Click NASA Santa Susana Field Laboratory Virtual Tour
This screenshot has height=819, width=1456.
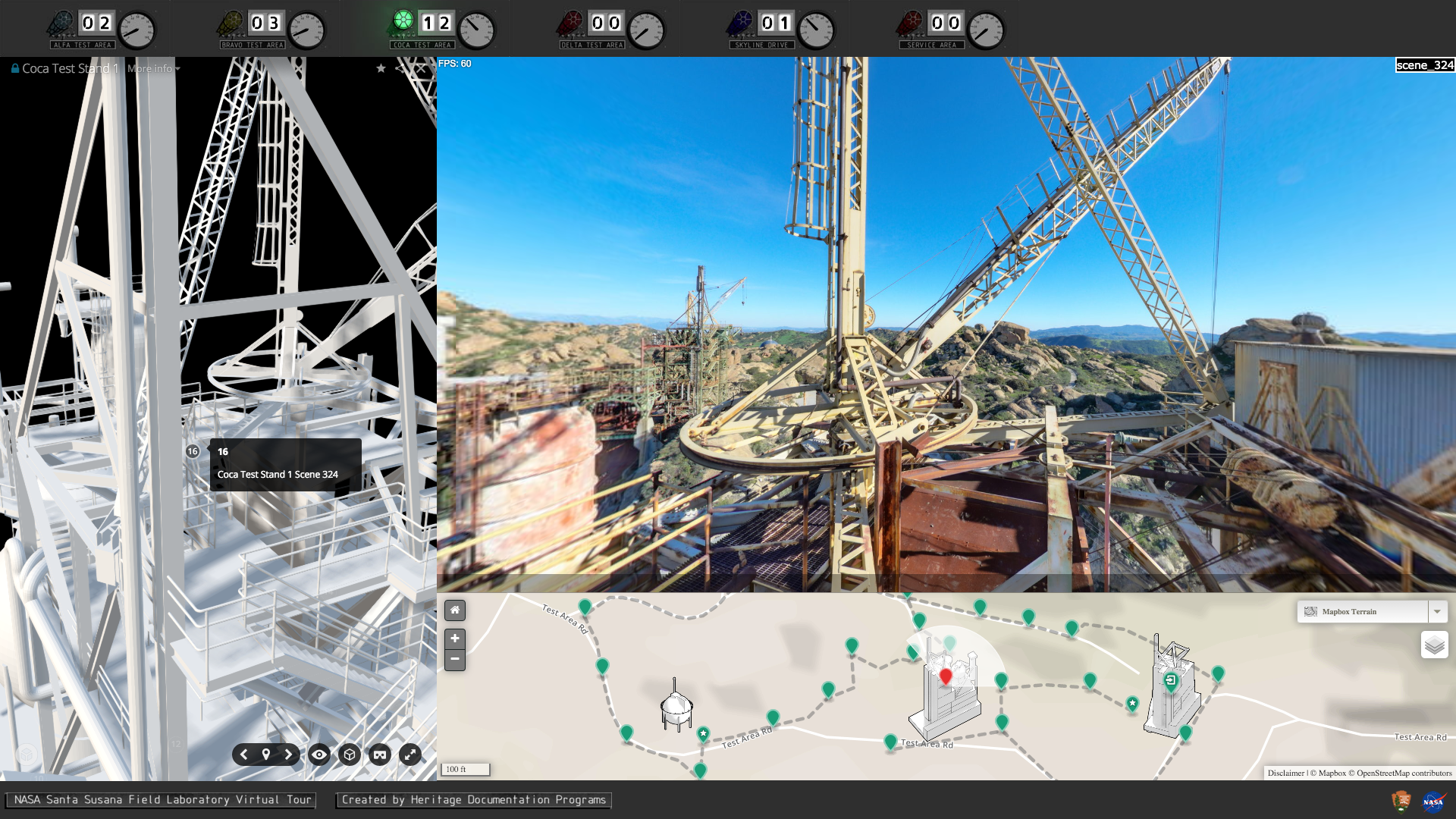click(162, 800)
